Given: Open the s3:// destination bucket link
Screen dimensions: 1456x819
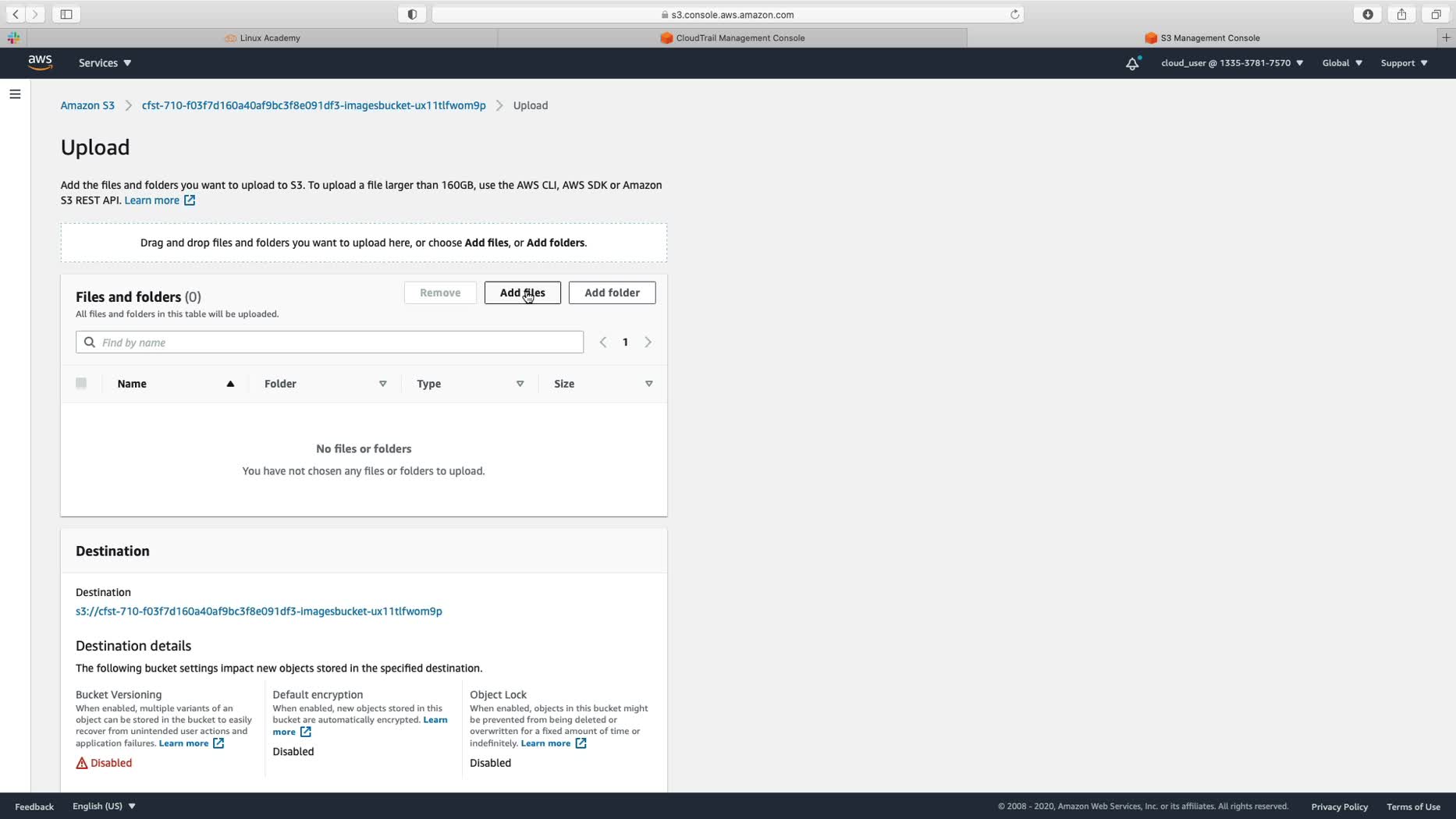Looking at the screenshot, I should pyautogui.click(x=259, y=612).
